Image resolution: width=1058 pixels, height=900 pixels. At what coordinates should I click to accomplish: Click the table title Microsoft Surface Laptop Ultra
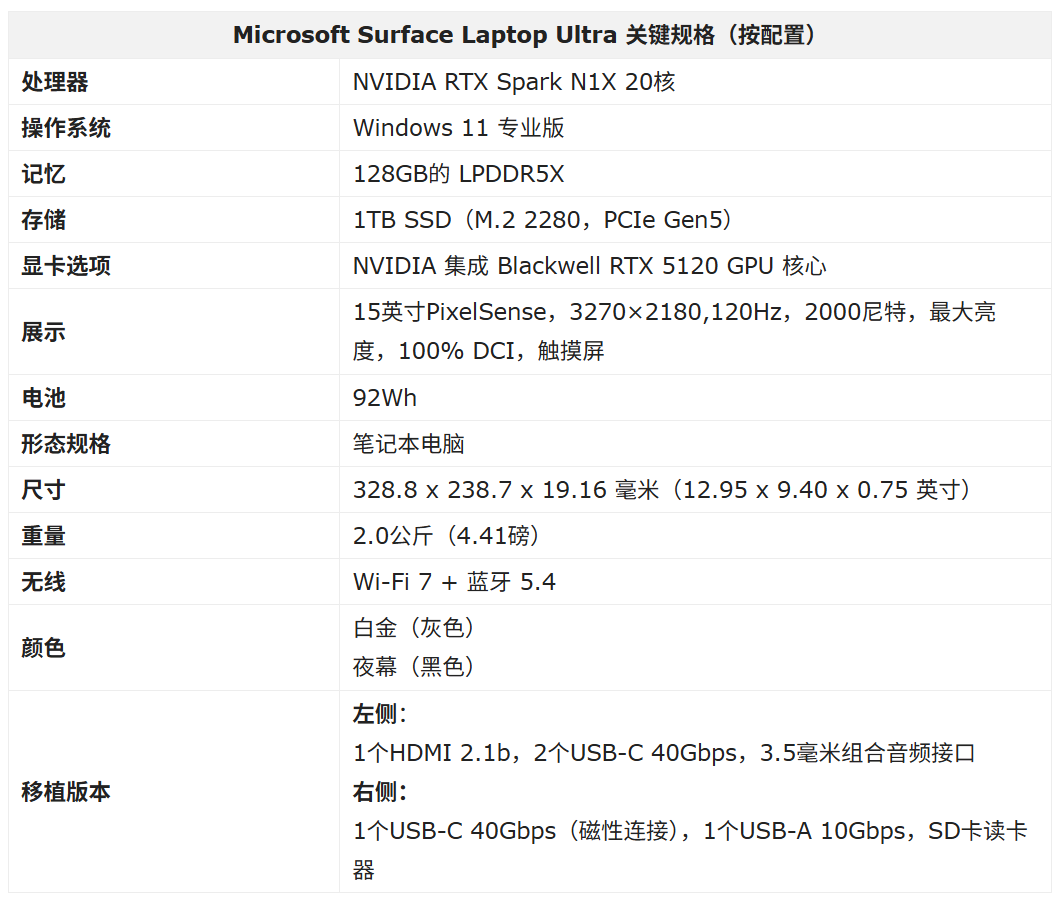coord(424,34)
